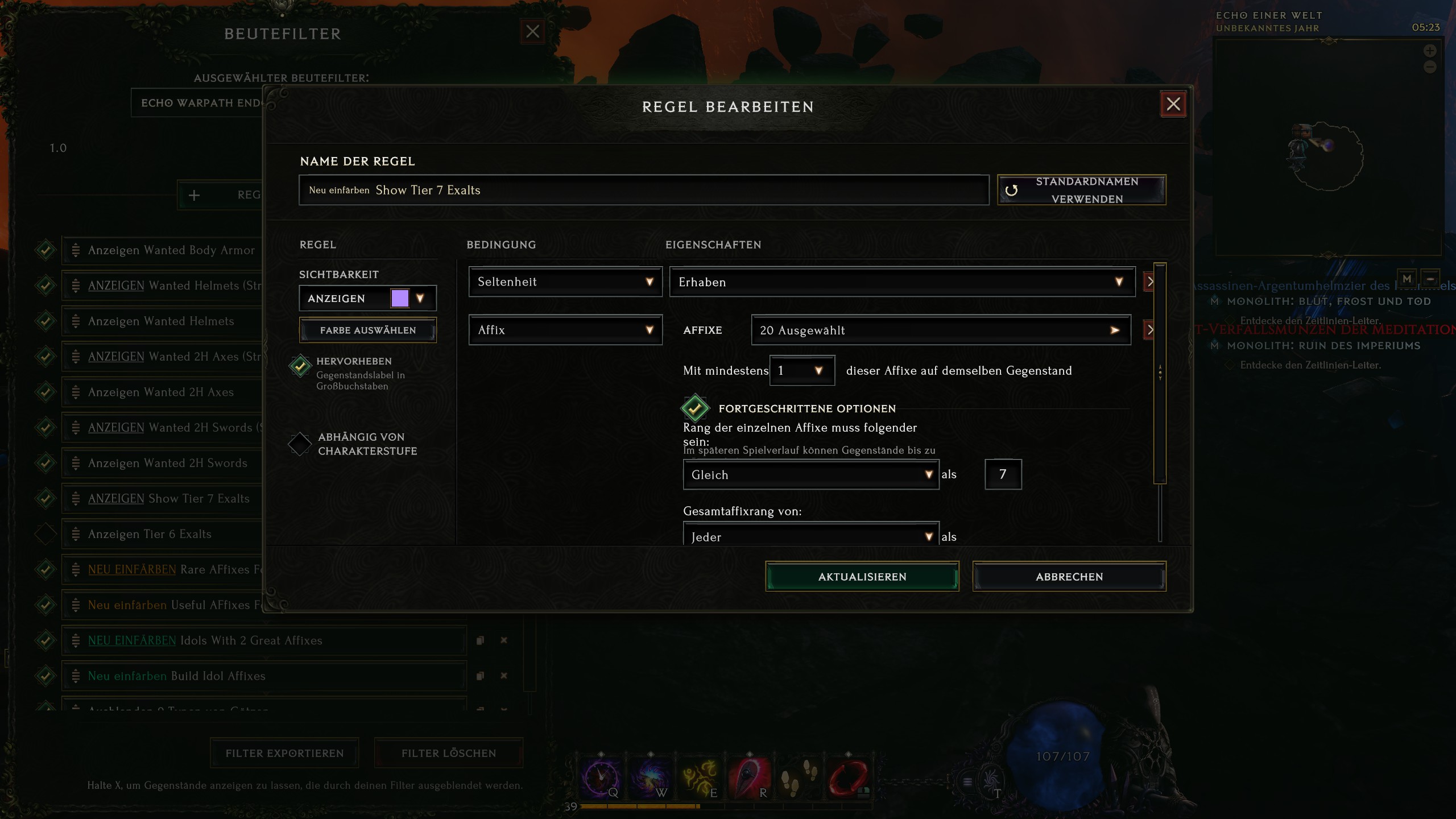1456x819 pixels.
Task: Duplicate the Idols With 2 Great Affixes rule
Action: coord(480,640)
